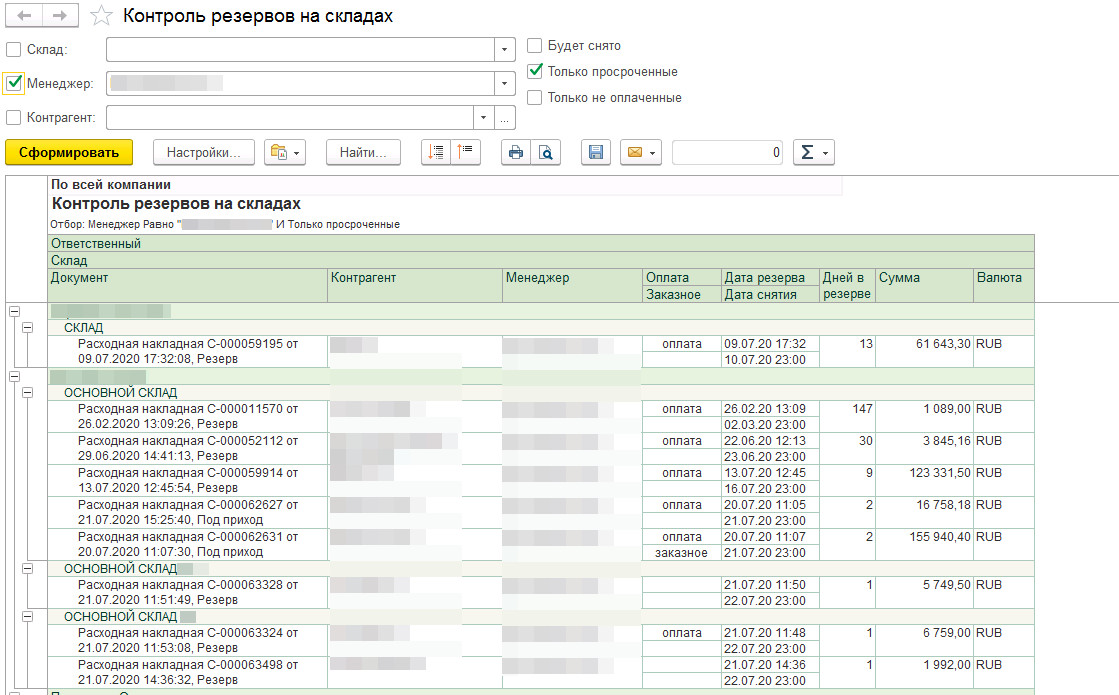1119x695 pixels.
Task: Collapse the ОСНОВНОЙ СКЛАД group in the report
Action: [x=27, y=393]
